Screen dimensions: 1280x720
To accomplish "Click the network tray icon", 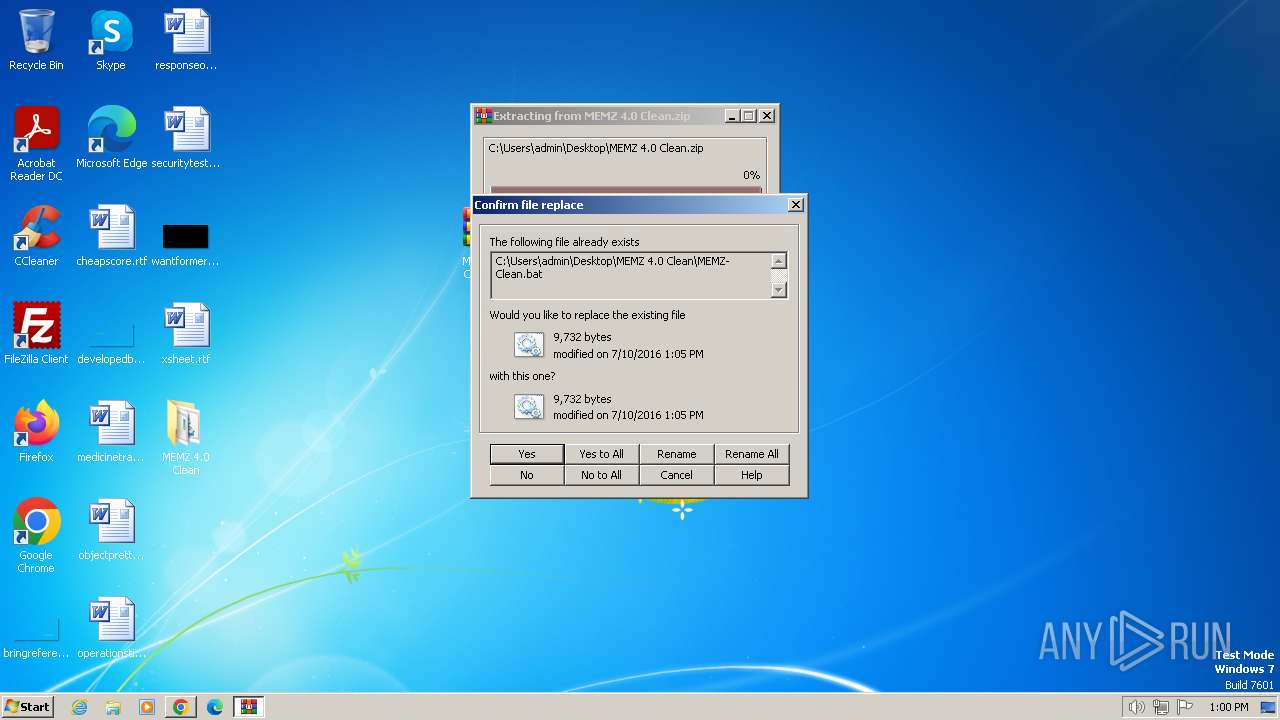I will pyautogui.click(x=1161, y=707).
